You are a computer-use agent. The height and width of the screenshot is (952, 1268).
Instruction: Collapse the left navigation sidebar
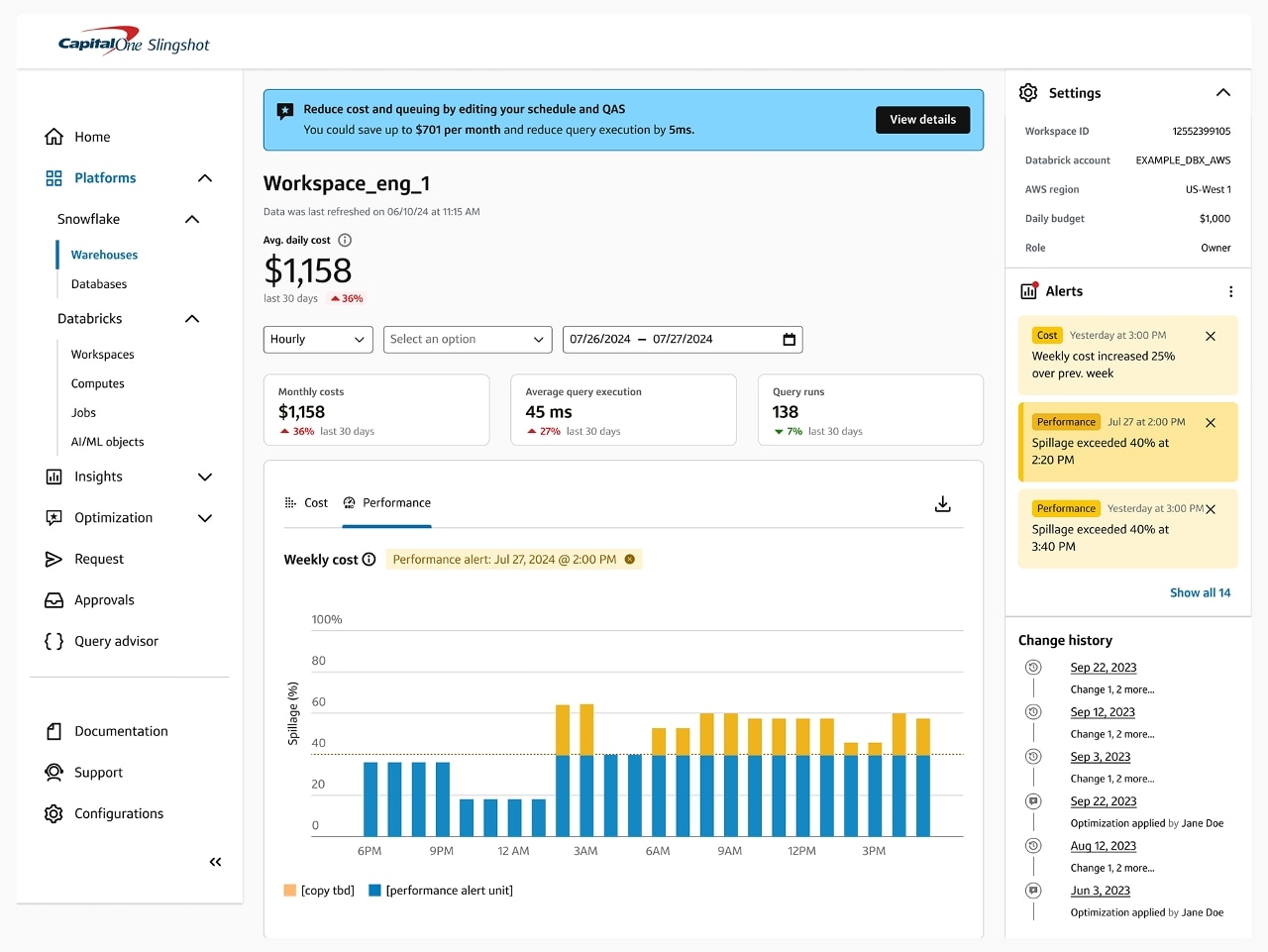point(215,862)
